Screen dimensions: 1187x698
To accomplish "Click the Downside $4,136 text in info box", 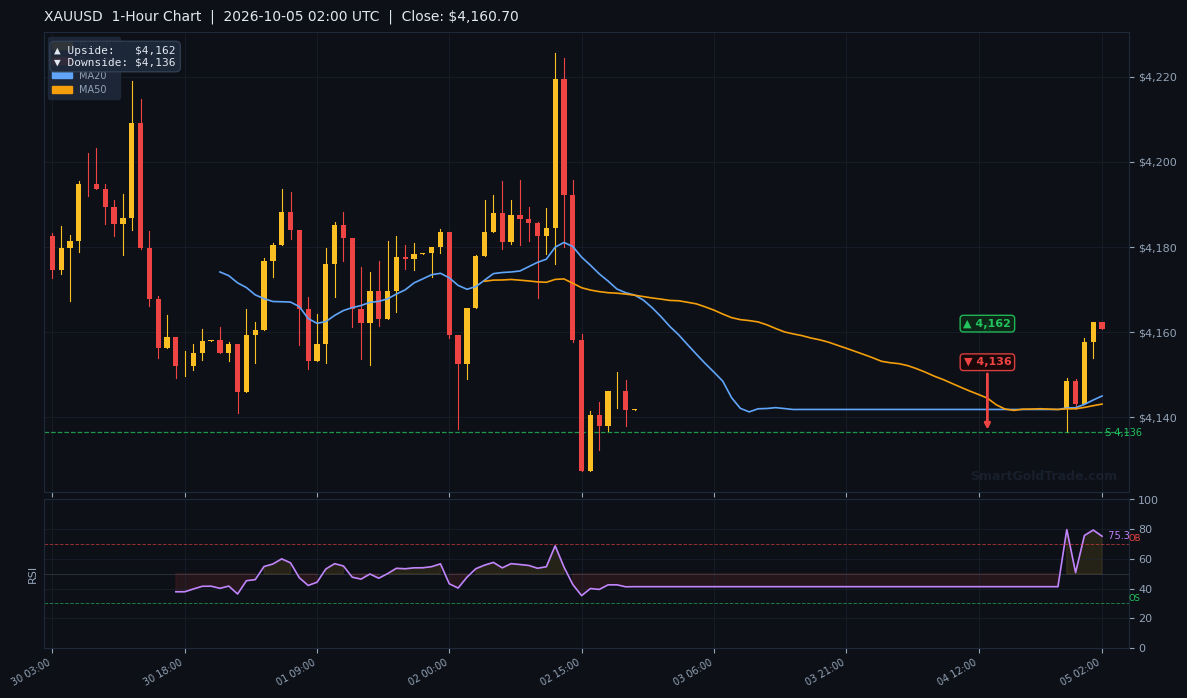I will click(114, 63).
